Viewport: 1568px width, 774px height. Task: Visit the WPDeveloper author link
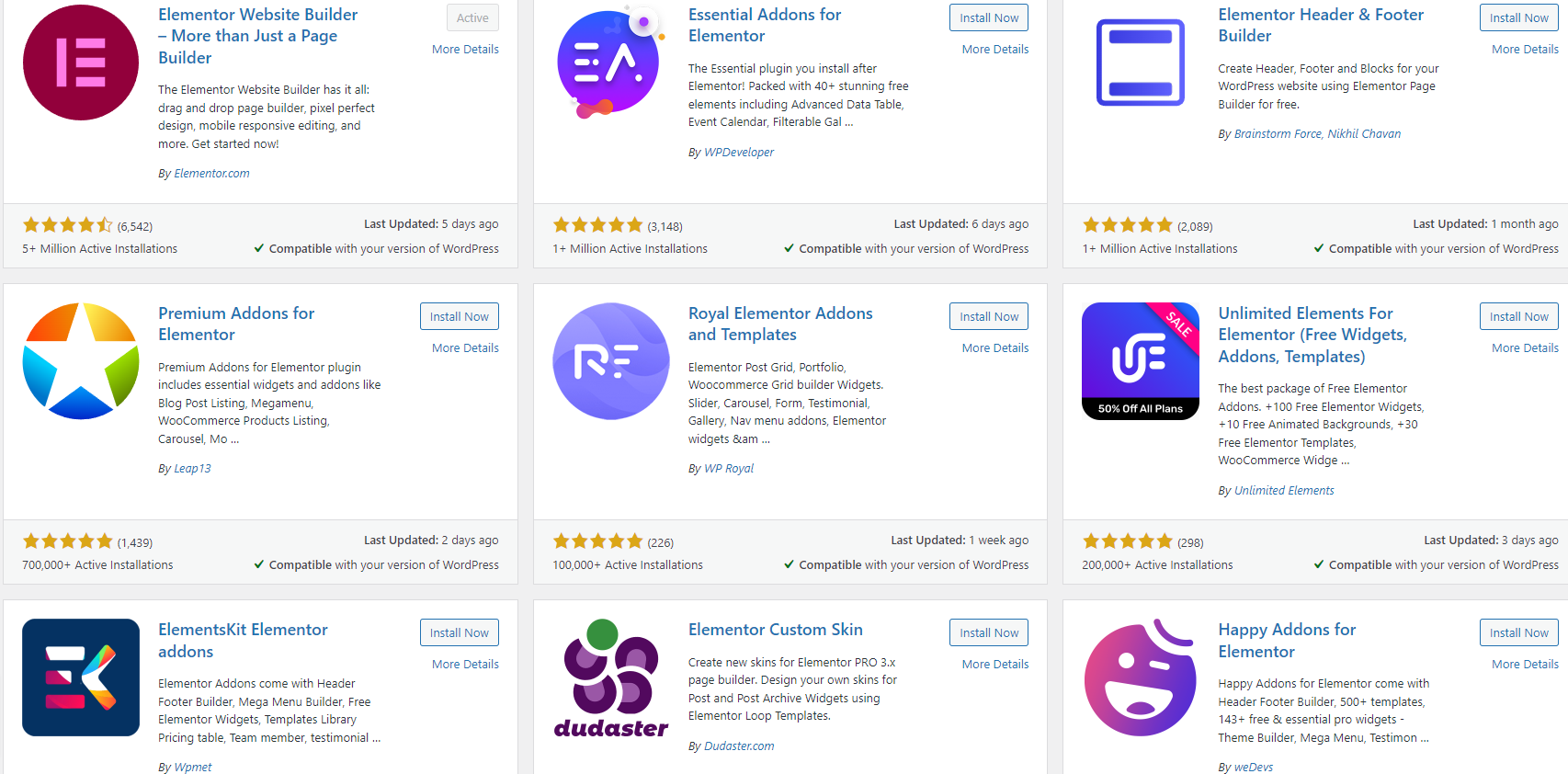point(738,152)
